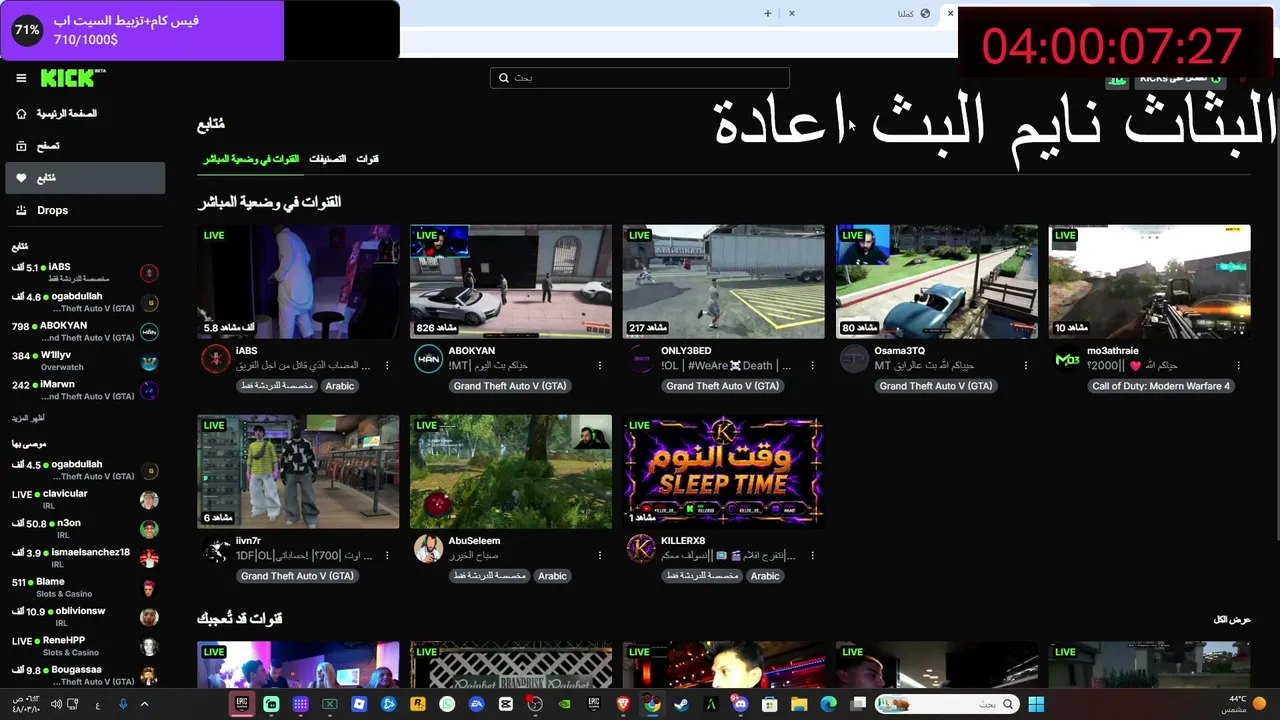Open AbuSeleem live stream thumbnail

pos(511,472)
